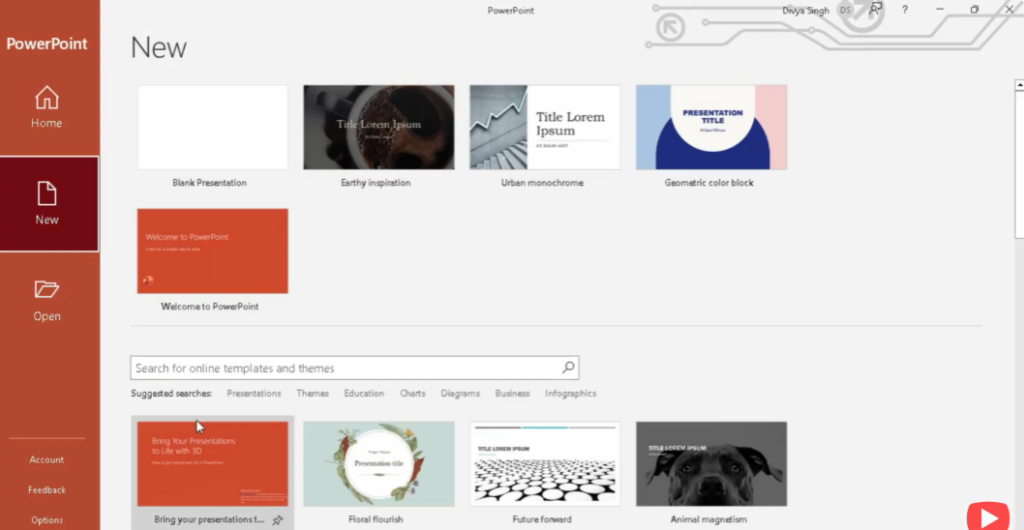Search suggested 'Themes' templates

pyautogui.click(x=312, y=393)
